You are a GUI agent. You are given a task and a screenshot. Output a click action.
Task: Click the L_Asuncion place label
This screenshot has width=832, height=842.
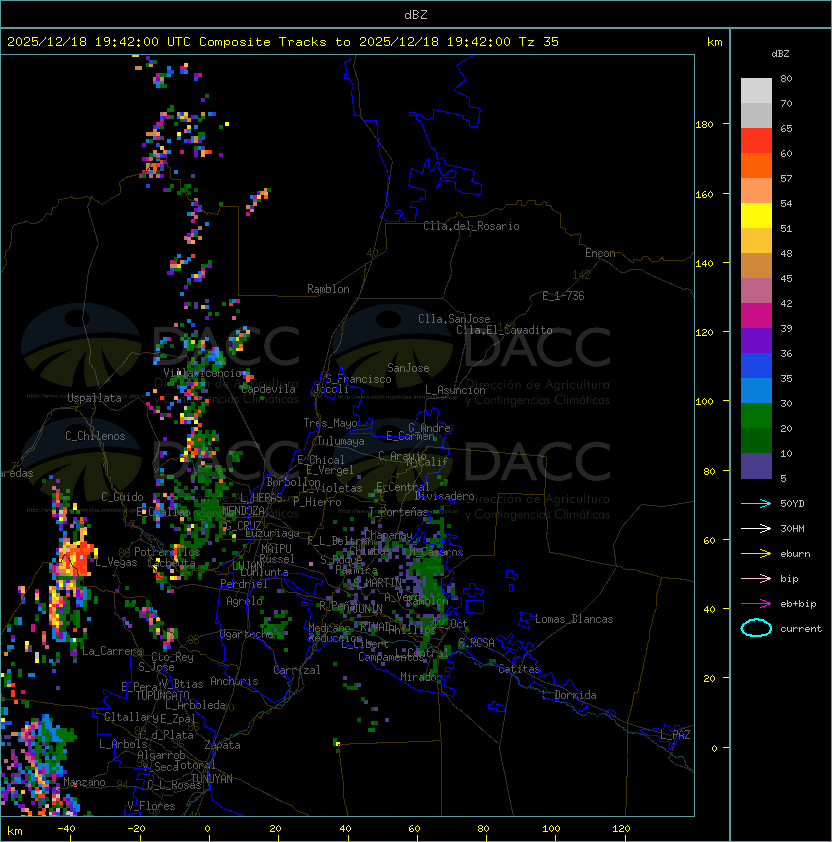coord(455,390)
